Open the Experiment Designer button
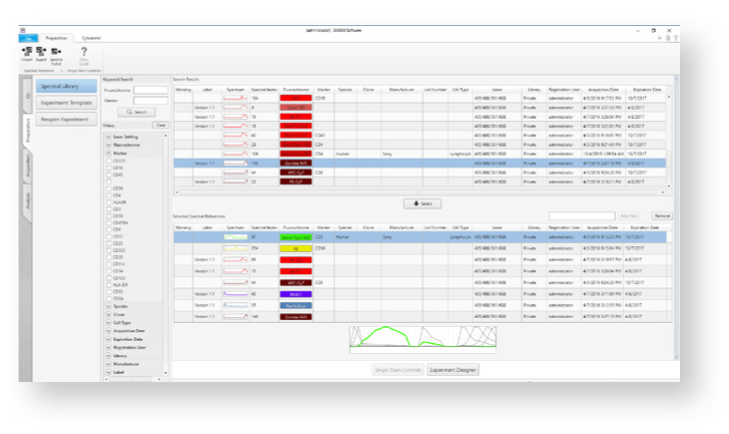This screenshot has width=729, height=434. [x=453, y=369]
